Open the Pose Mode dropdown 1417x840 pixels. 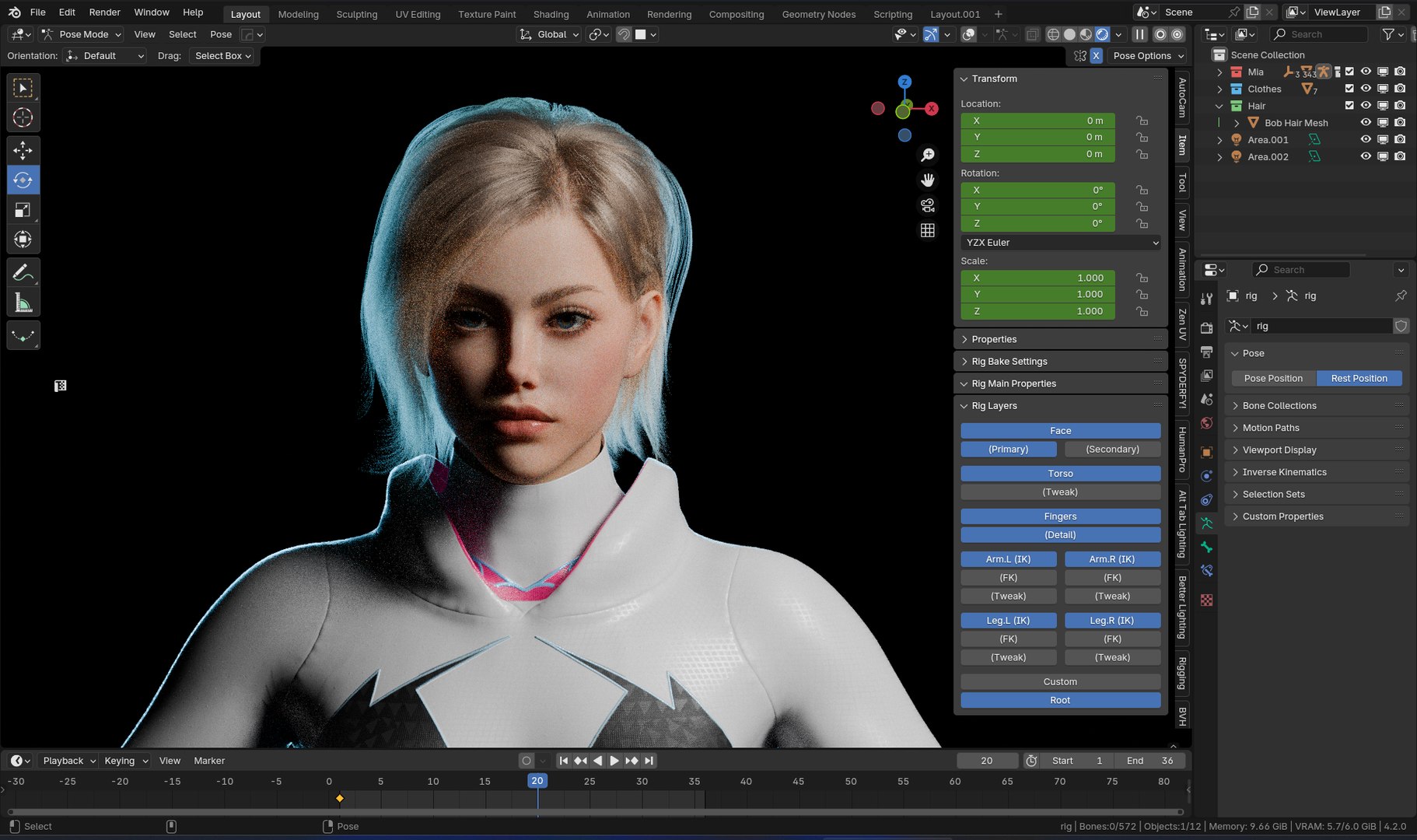82,34
